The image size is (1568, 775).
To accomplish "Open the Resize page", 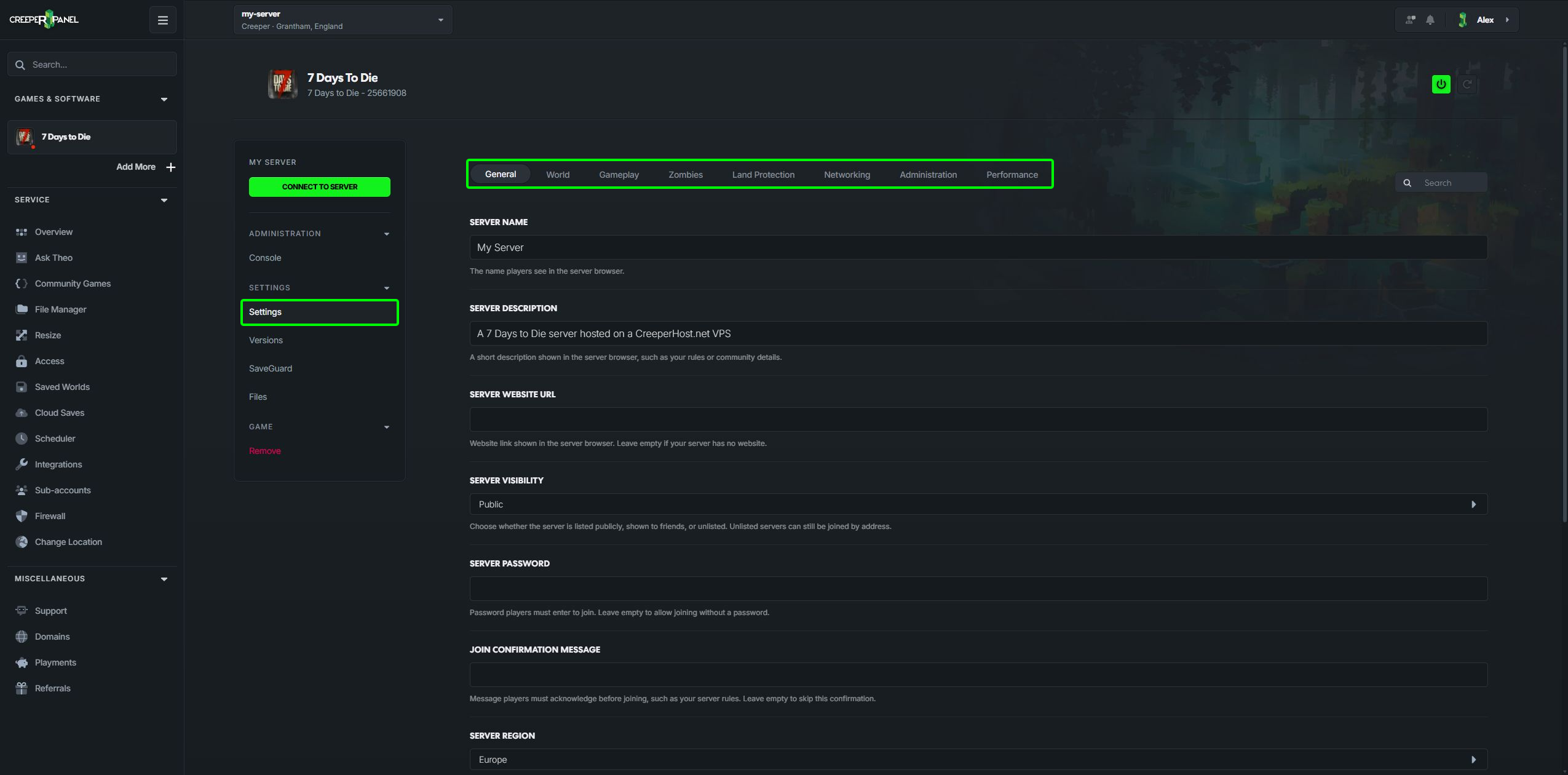I will point(48,335).
